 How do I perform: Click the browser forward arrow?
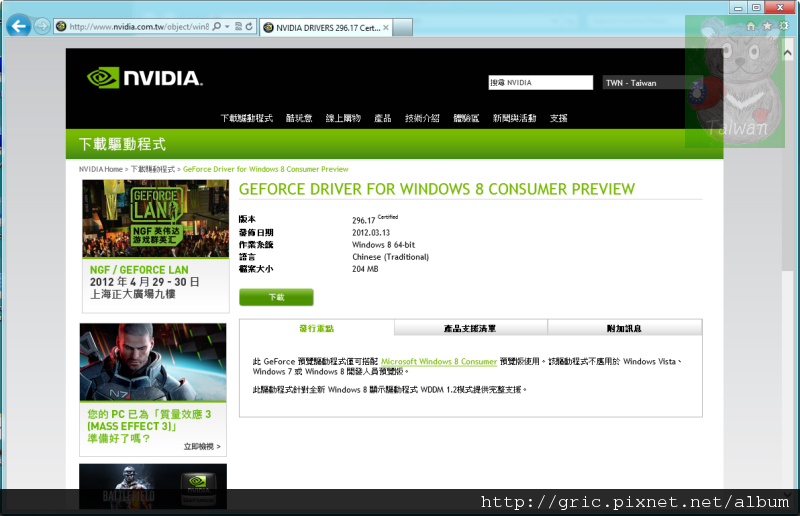(x=42, y=26)
